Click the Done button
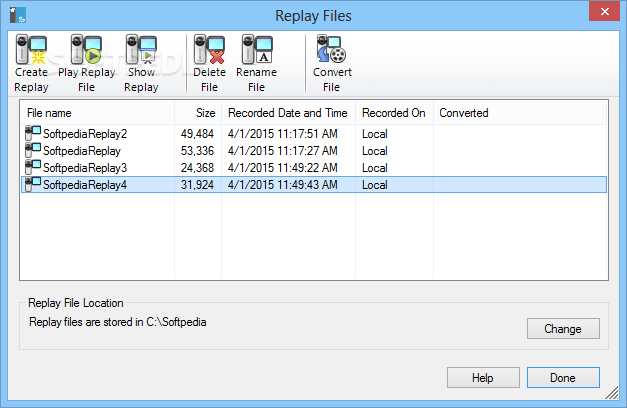This screenshot has height=408, width=627. coord(563,378)
